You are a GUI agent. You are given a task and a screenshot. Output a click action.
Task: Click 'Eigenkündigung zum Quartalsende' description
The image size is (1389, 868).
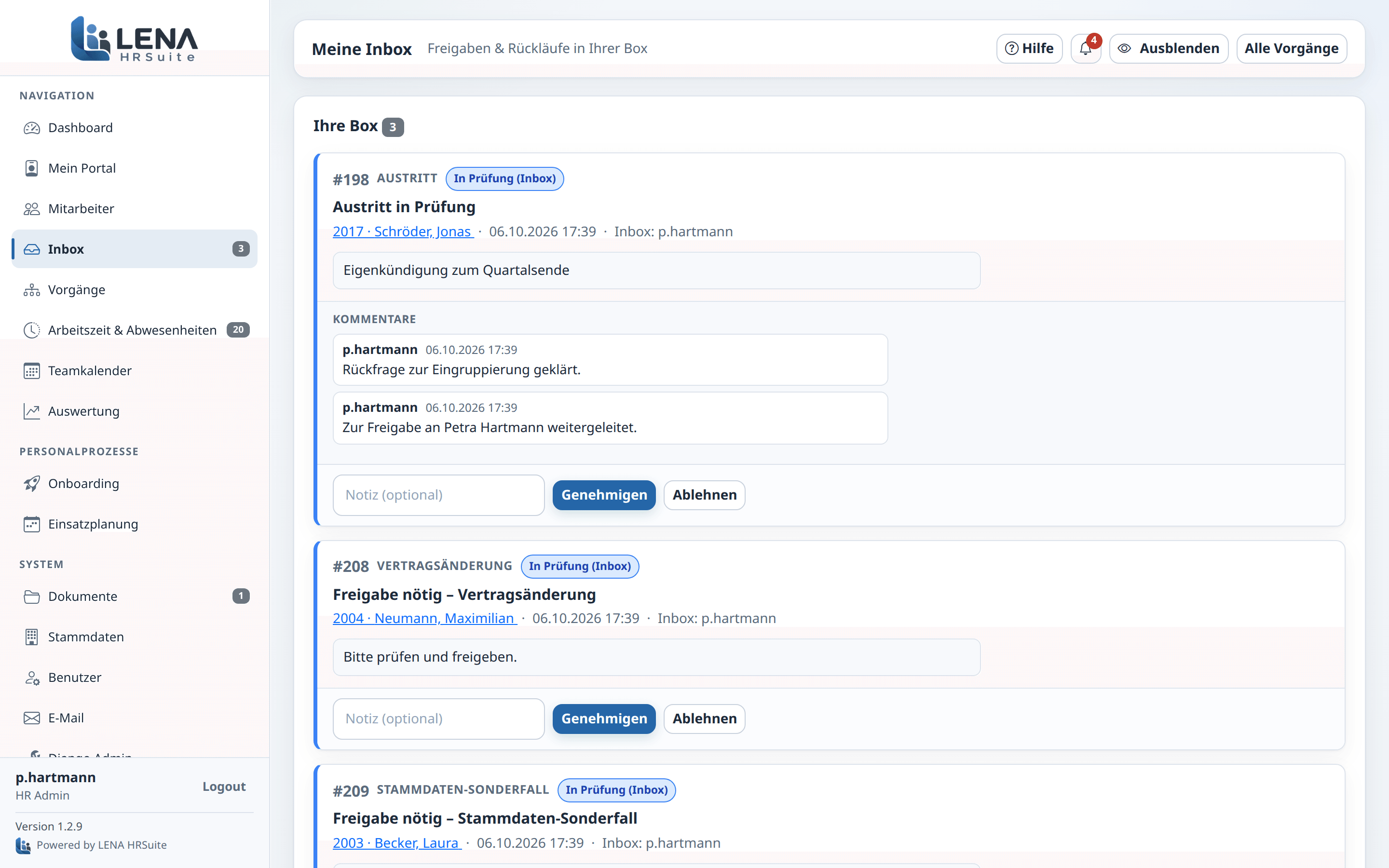(456, 271)
